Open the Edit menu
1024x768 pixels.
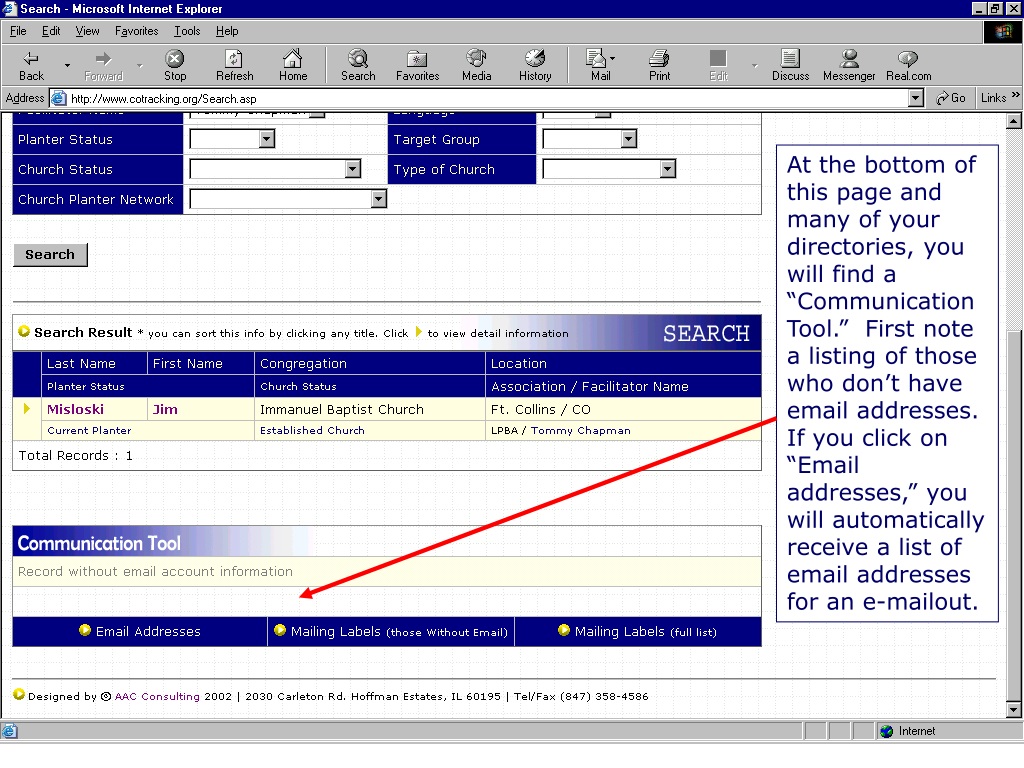(51, 31)
